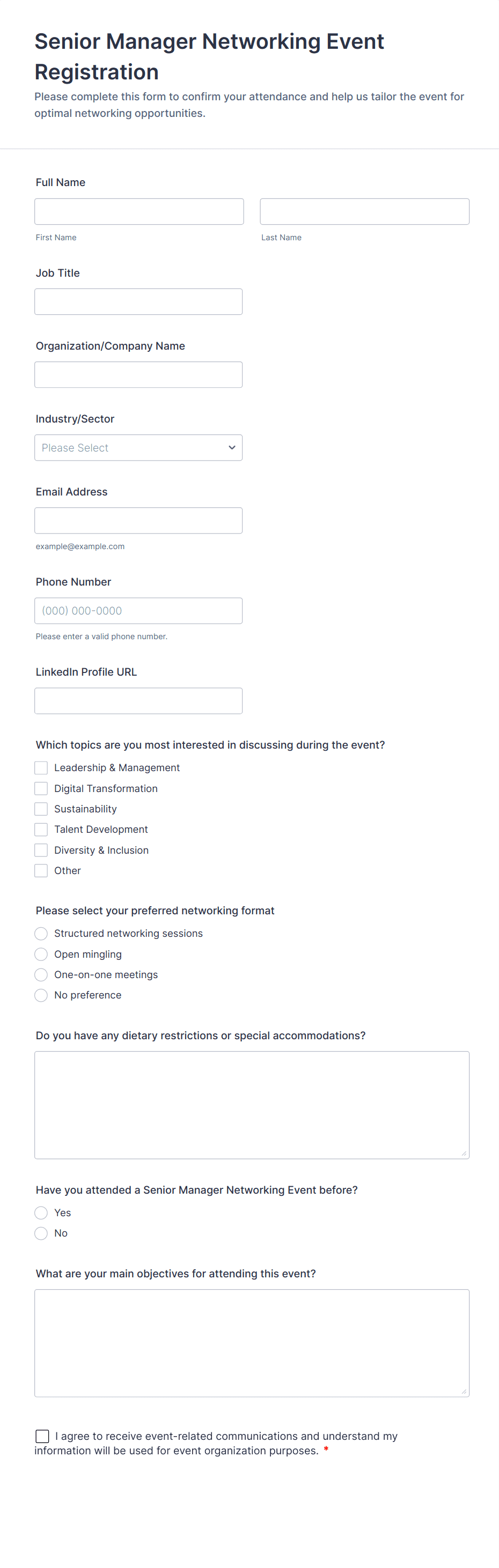Select Yes for attended previous event
Viewport: 499px width, 1568px height.
click(41, 1212)
